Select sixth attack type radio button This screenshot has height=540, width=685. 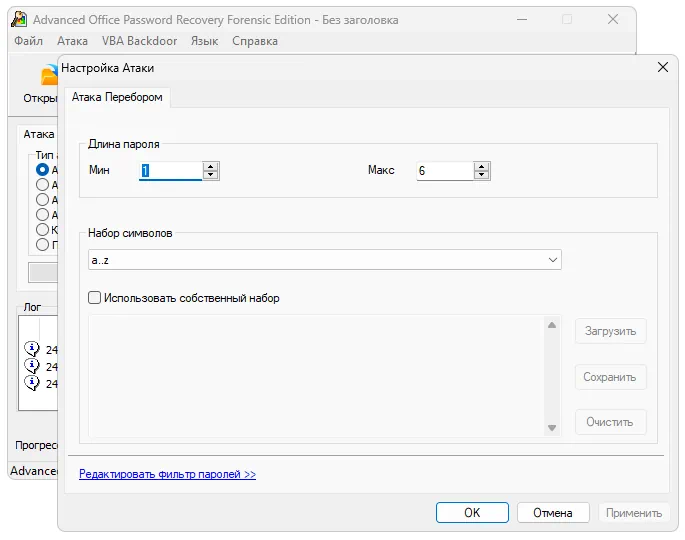click(x=42, y=245)
